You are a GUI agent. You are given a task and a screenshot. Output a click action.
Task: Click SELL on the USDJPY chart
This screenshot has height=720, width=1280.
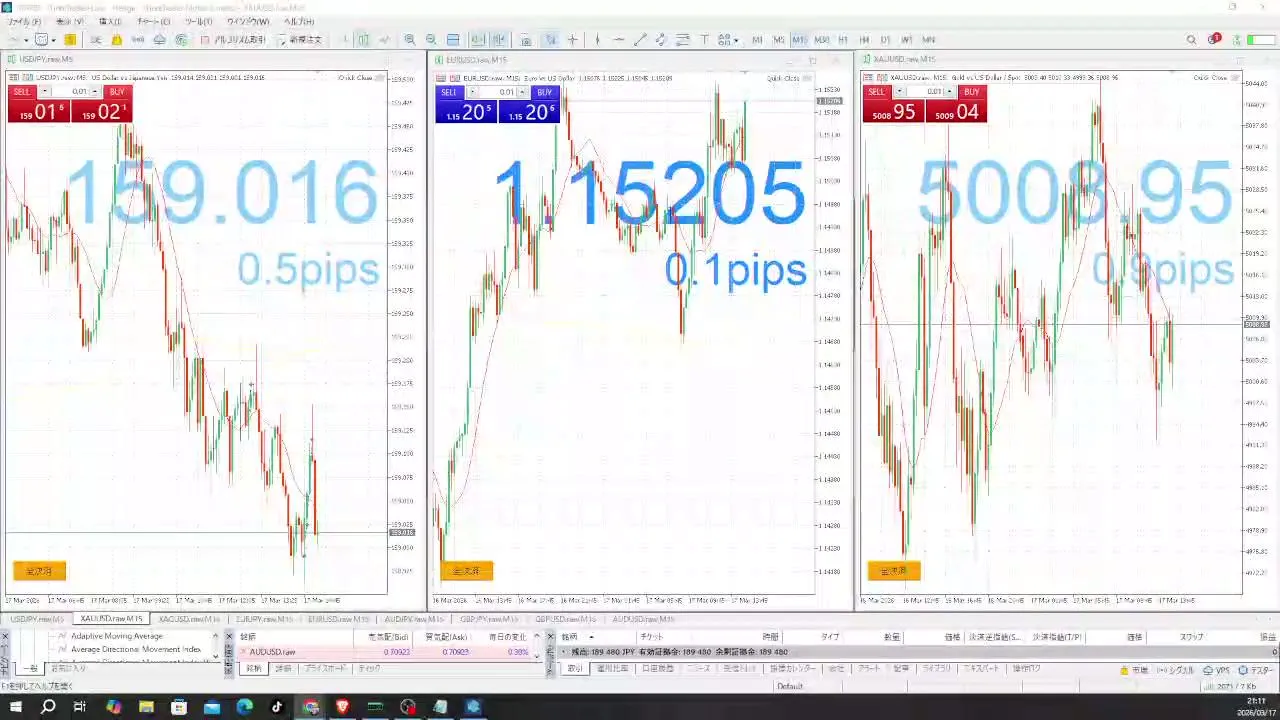point(20,92)
